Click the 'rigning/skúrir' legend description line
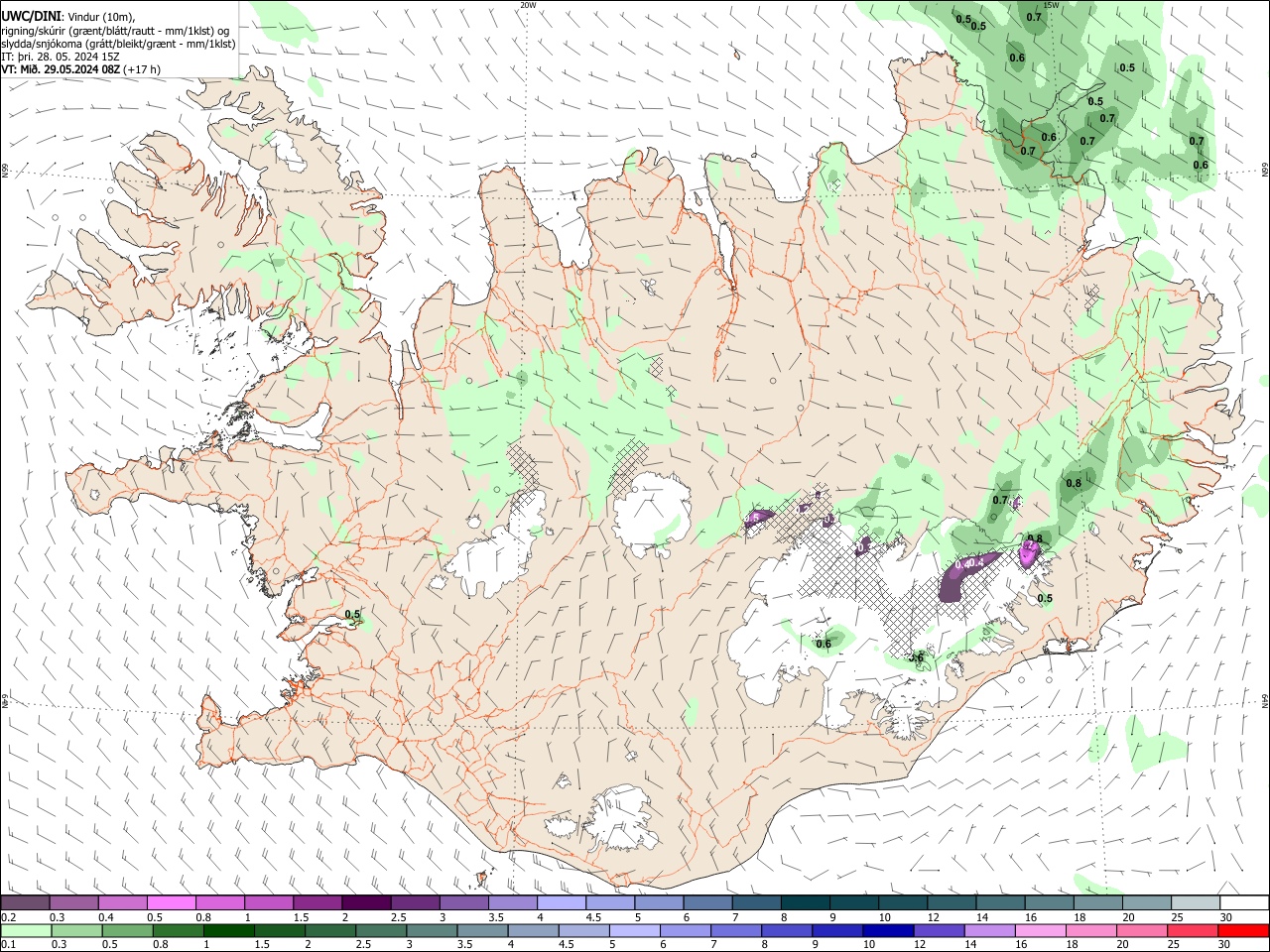 [117, 31]
